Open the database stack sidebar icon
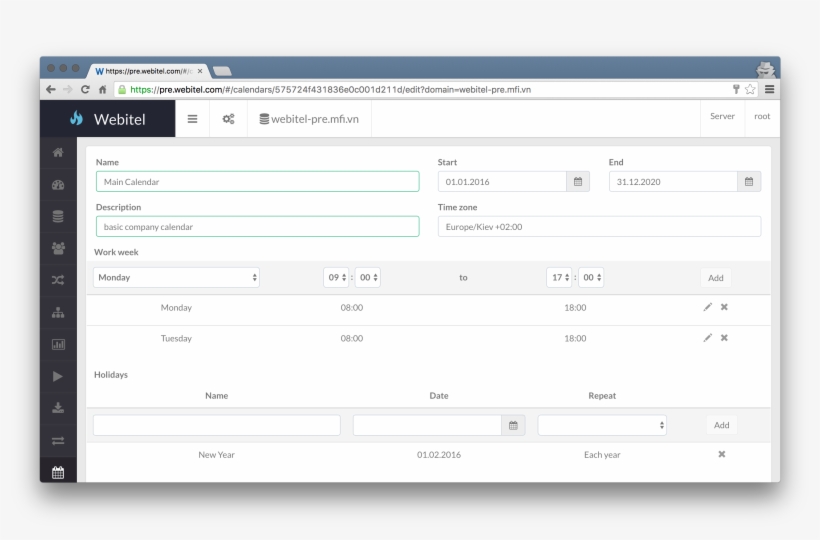Viewport: 820px width, 540px height. pyautogui.click(x=58, y=216)
